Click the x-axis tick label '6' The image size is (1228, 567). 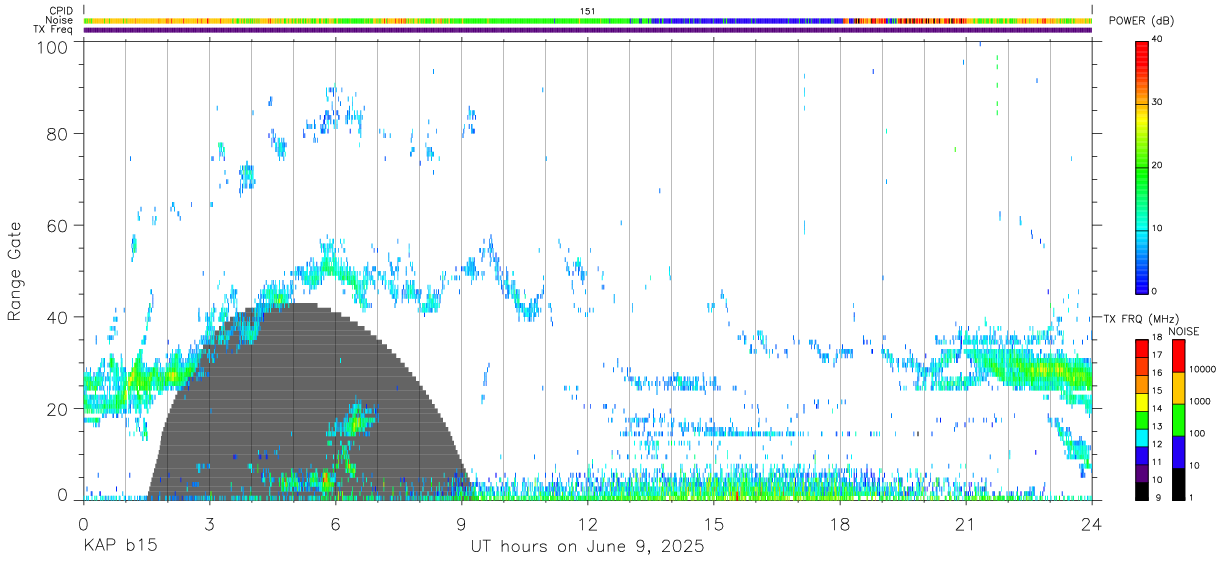click(x=335, y=524)
